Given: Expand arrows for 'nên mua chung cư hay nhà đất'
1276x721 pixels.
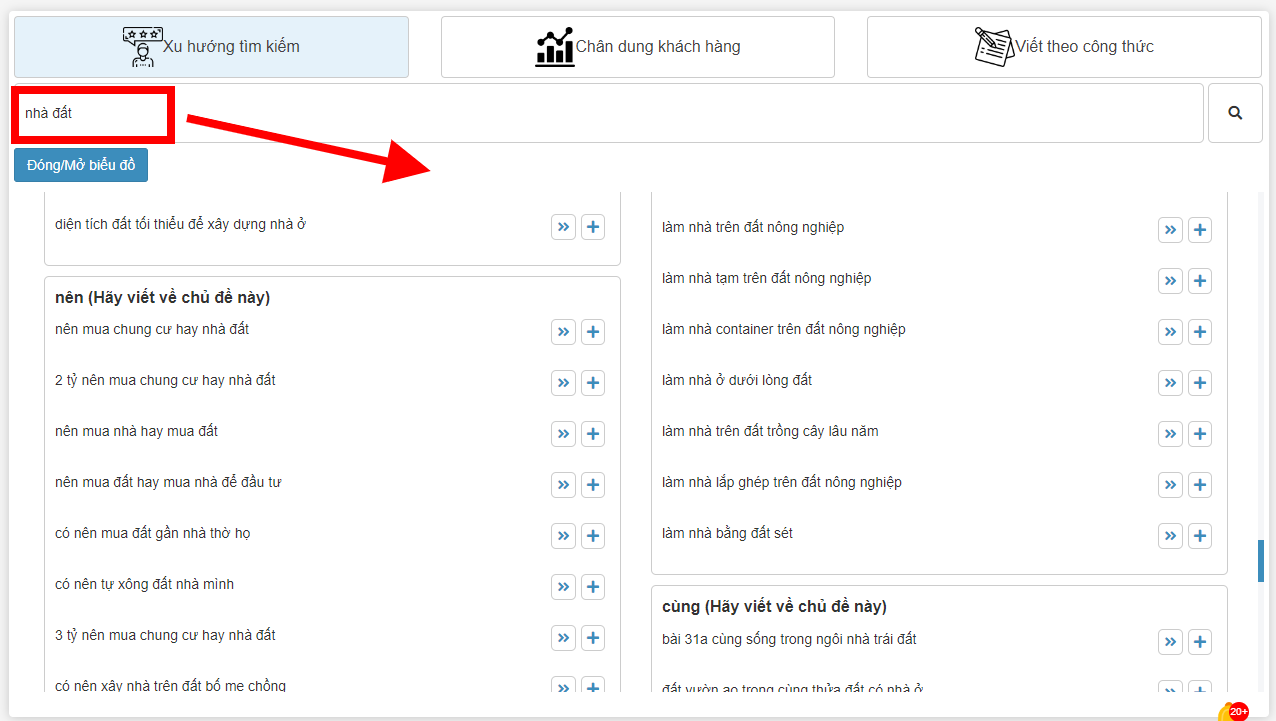Looking at the screenshot, I should click(x=563, y=331).
